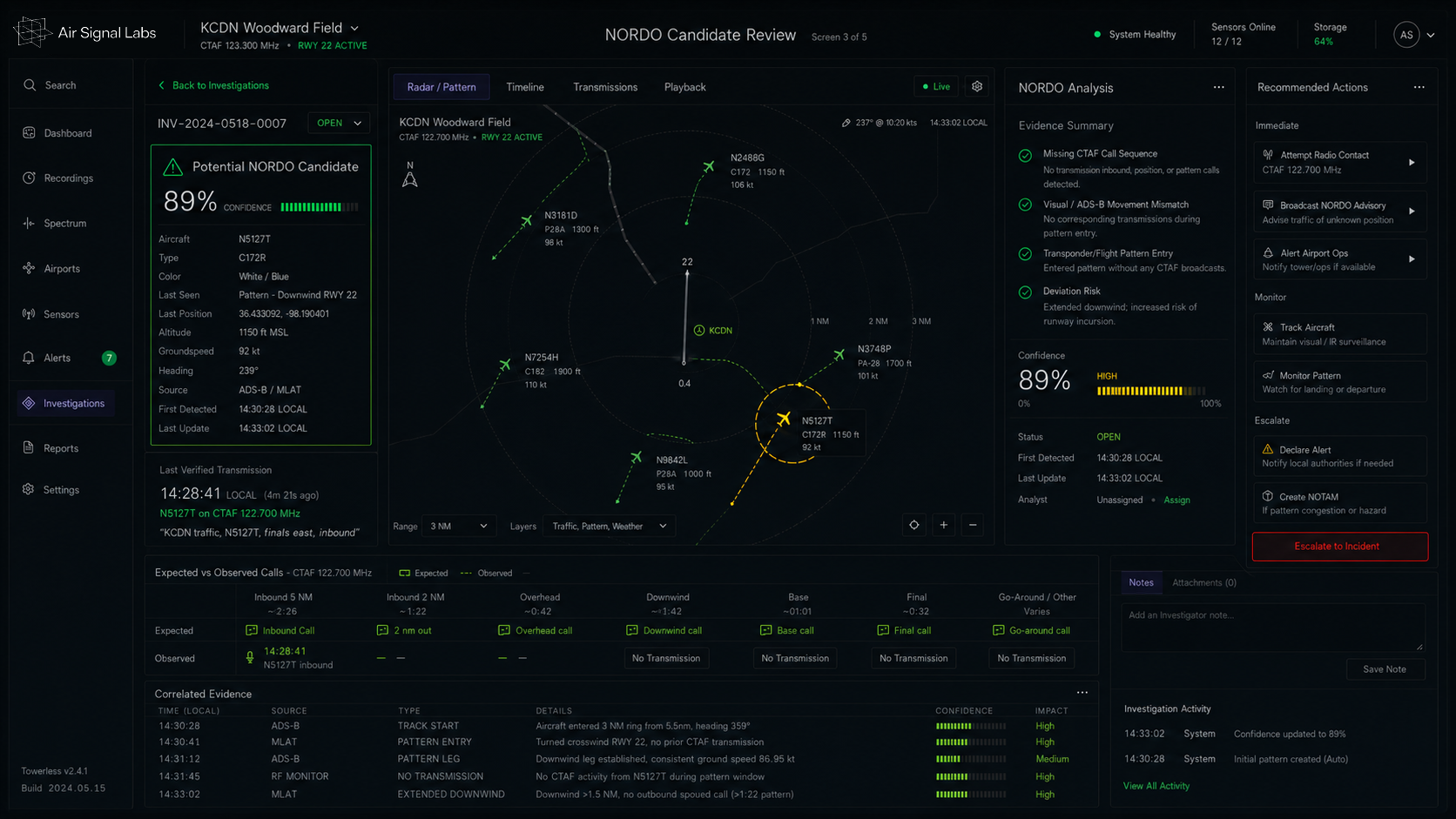Click the Monitor Pattern action
The image size is (1456, 819).
(x=1339, y=382)
